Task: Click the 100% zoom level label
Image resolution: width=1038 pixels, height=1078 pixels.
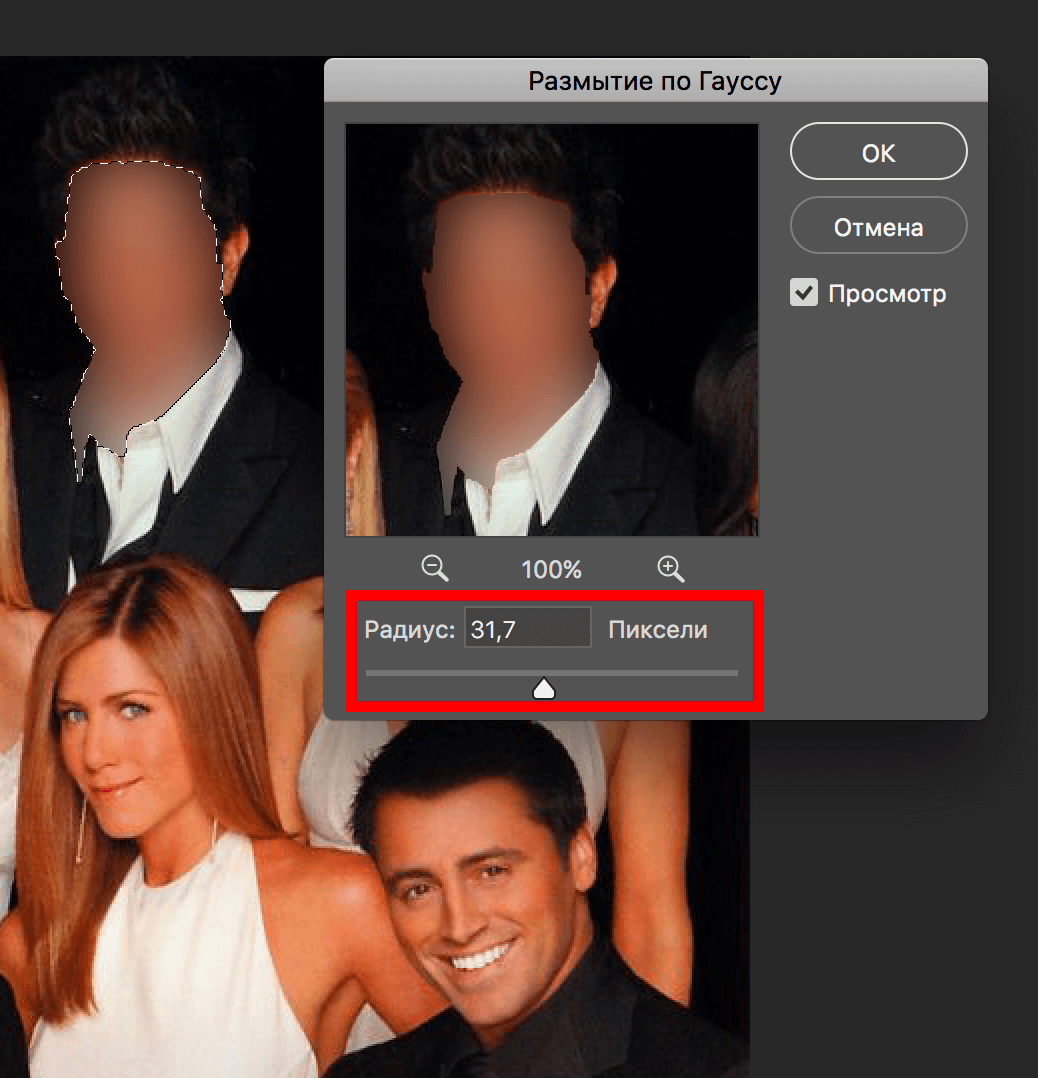Action: 551,570
